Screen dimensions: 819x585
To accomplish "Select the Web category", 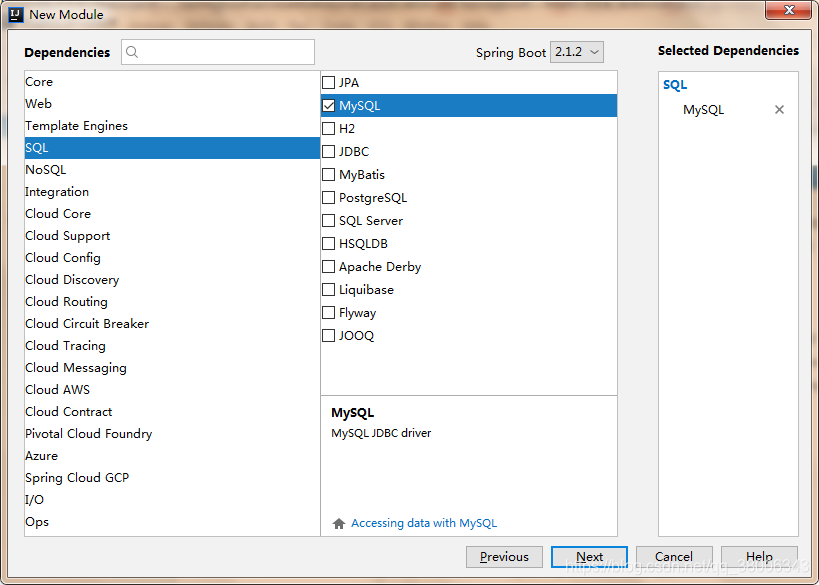I will click(172, 104).
